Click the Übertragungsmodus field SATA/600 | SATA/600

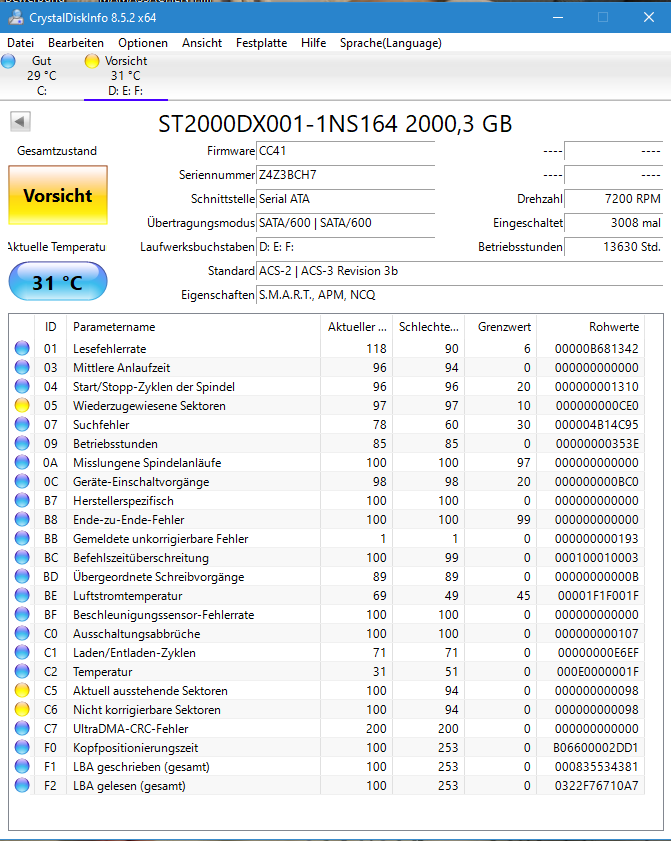tap(345, 223)
